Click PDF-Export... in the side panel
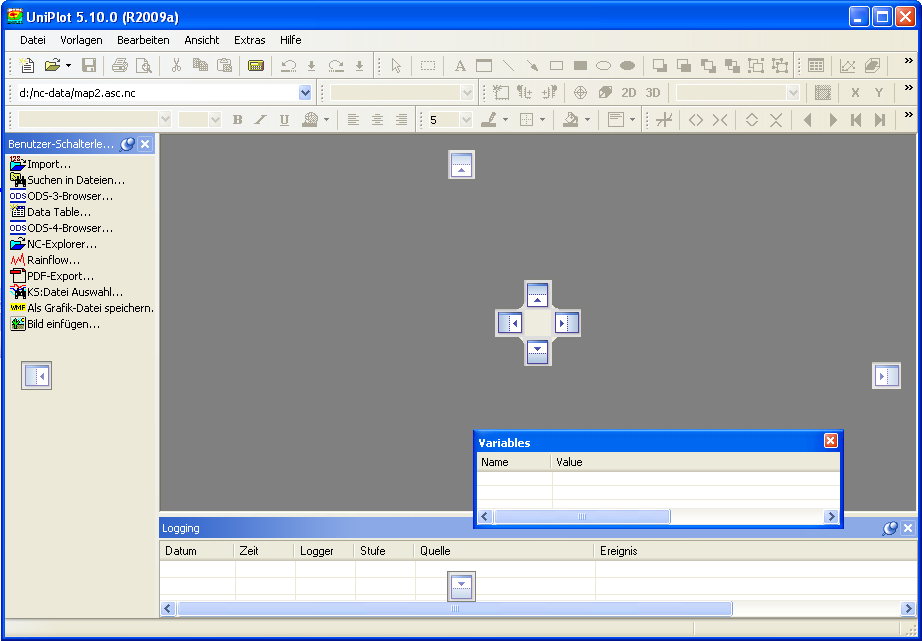 click(x=60, y=276)
